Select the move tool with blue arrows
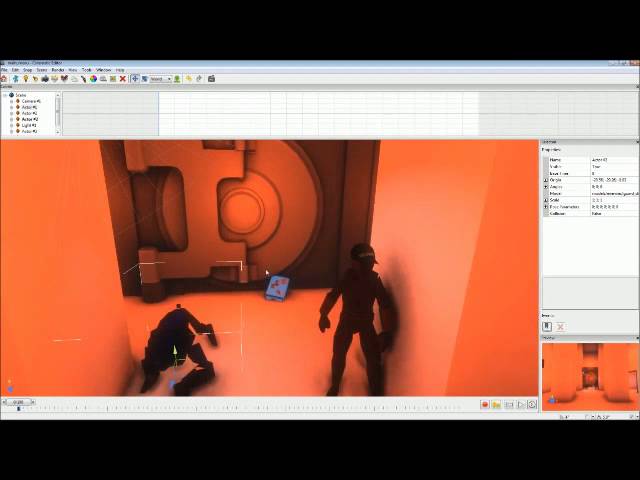 coord(135,79)
